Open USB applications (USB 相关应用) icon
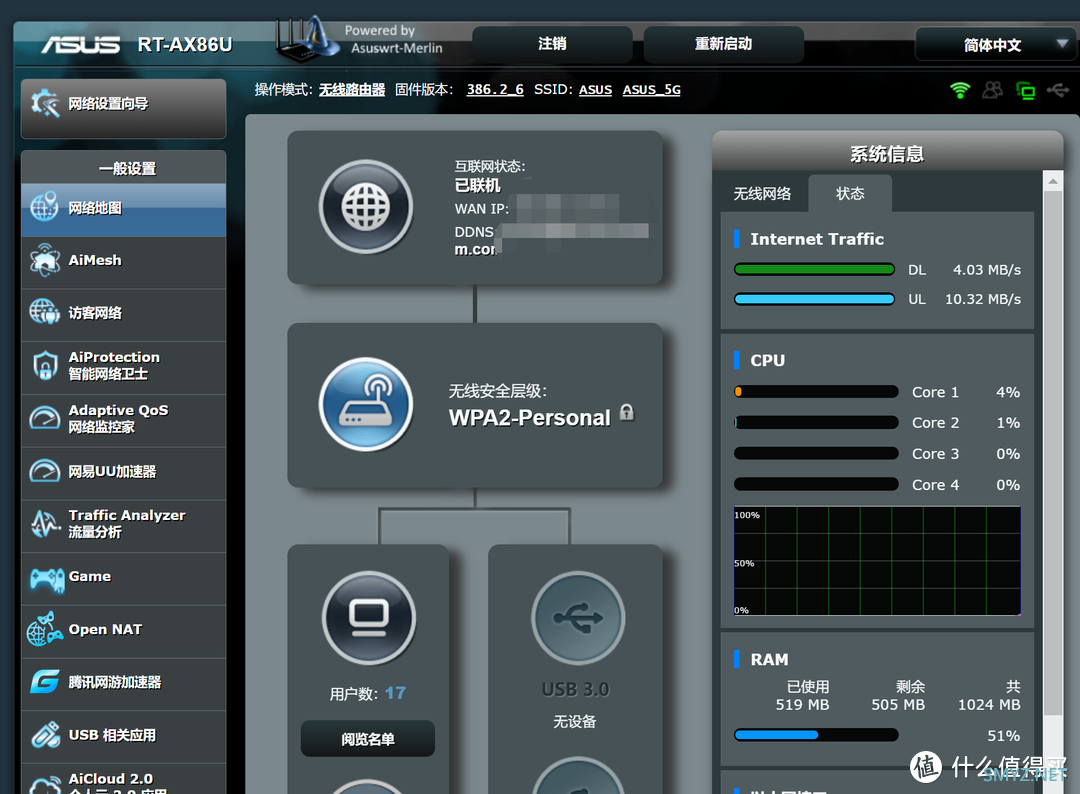This screenshot has width=1080, height=794. [45, 735]
